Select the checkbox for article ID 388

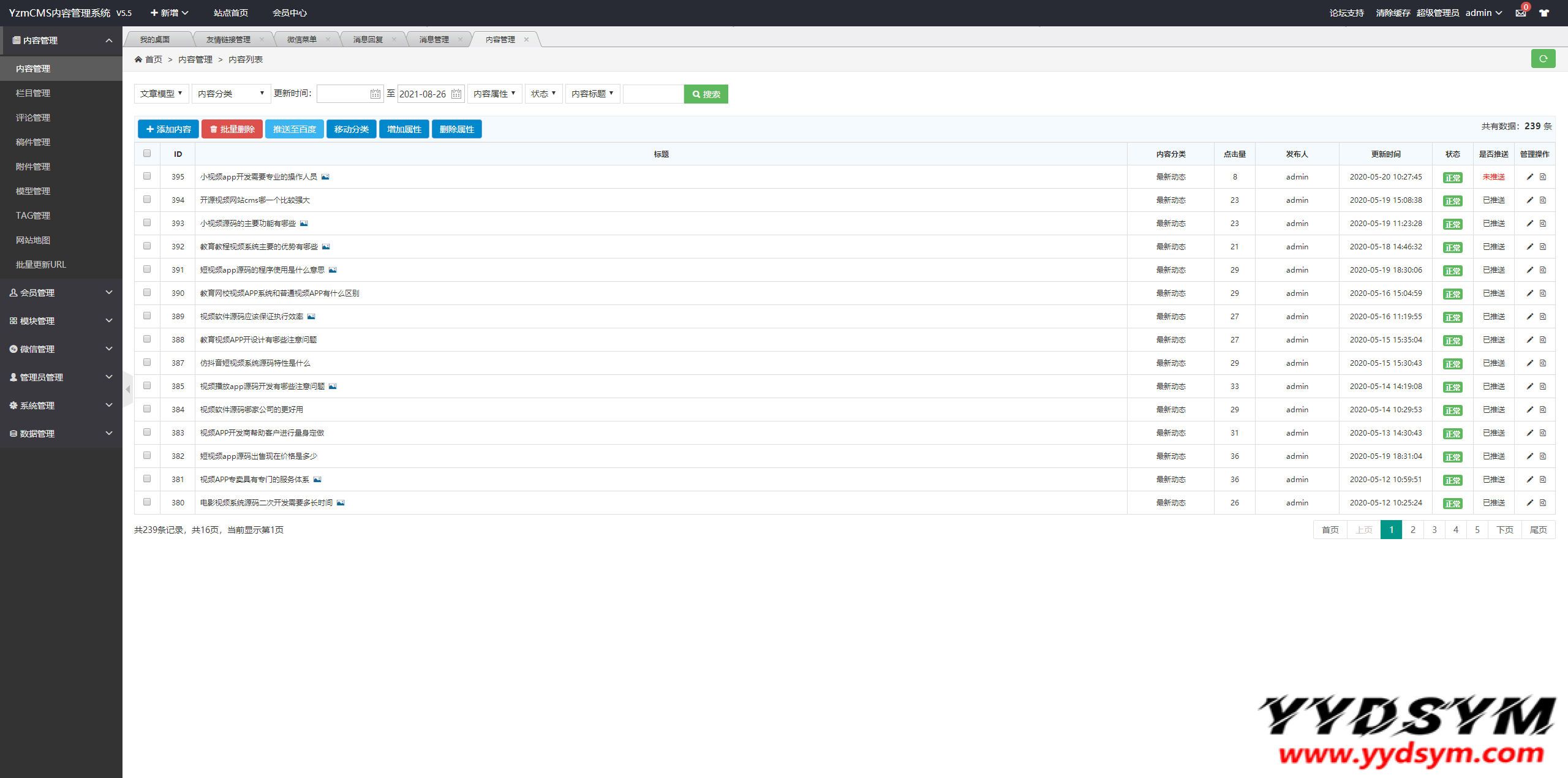click(x=147, y=339)
